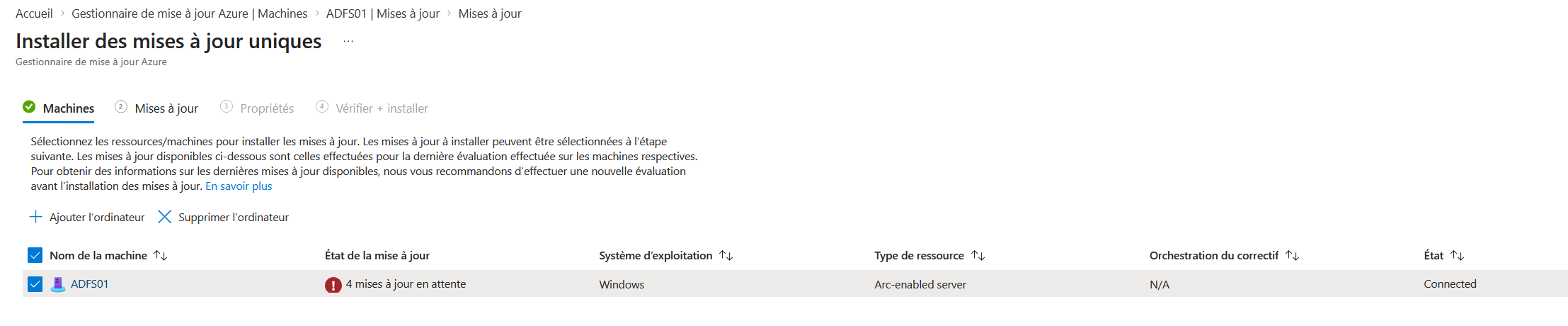Switch to the Propriétés tab
1568x326 pixels.
267,108
